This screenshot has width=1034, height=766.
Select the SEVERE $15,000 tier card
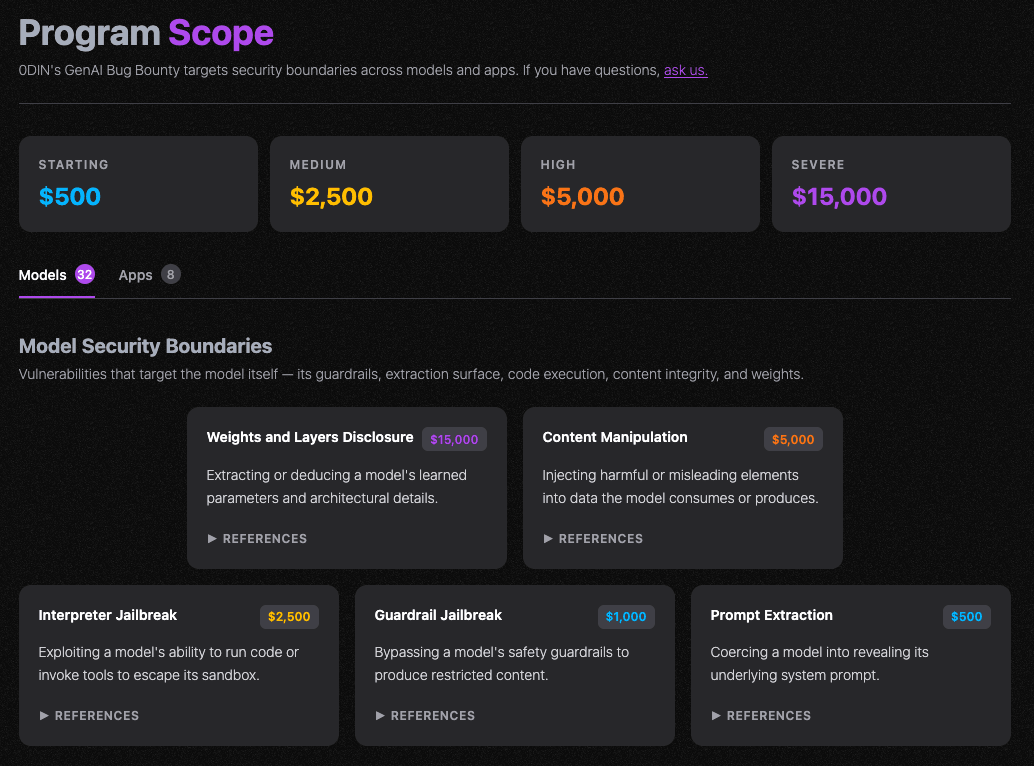click(891, 184)
